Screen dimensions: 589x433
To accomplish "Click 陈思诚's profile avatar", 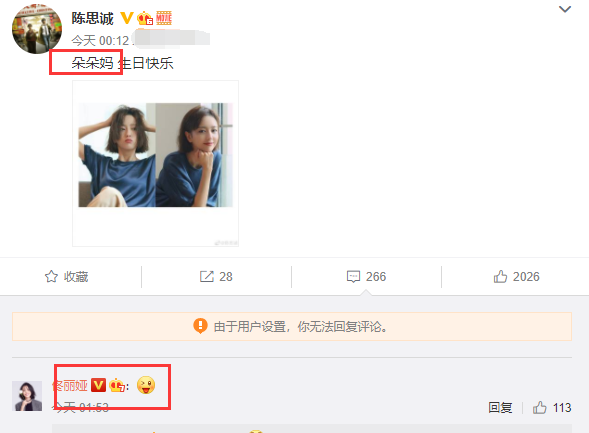I will coord(37,29).
